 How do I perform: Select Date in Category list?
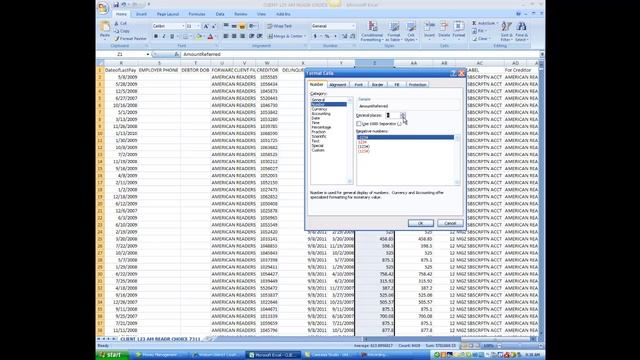pos(316,118)
